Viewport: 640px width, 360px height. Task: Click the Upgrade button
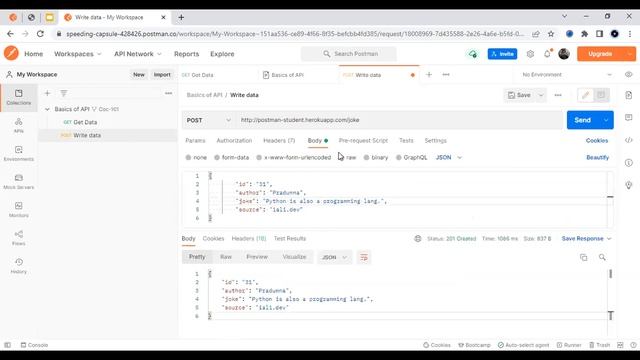click(x=600, y=54)
